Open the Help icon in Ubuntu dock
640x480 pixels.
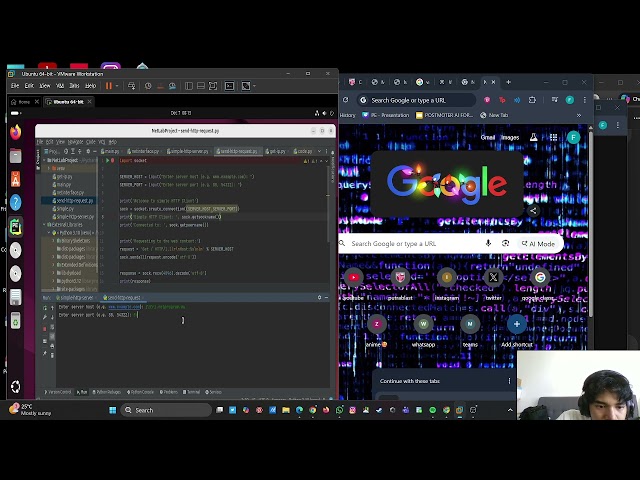tap(16, 202)
